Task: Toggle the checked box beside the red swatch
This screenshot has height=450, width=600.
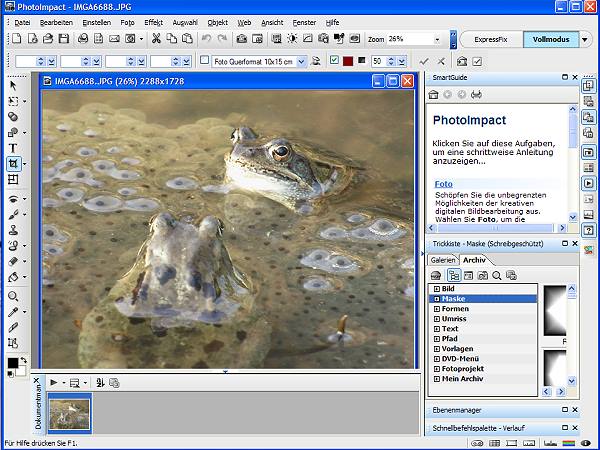Action: (334, 61)
